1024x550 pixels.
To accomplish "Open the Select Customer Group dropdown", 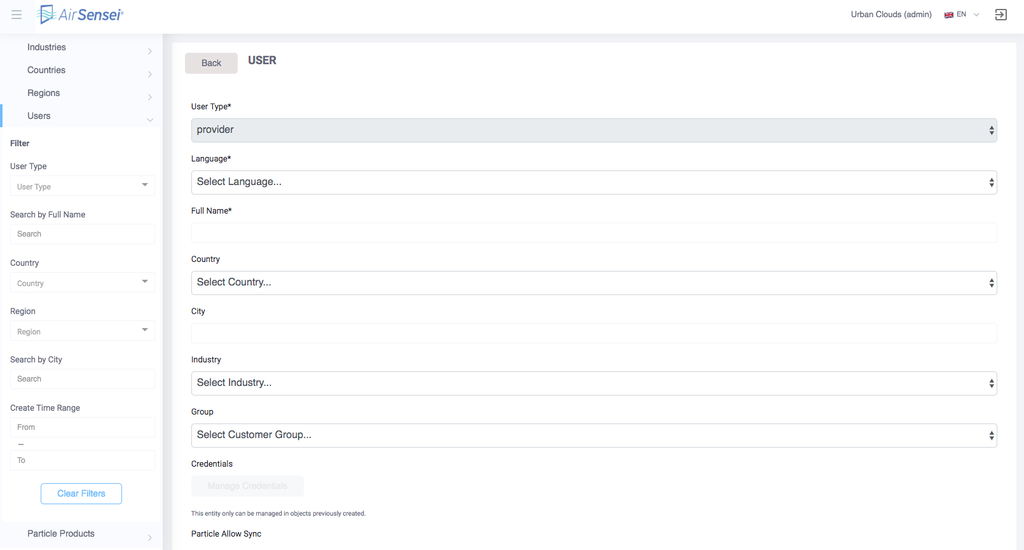I will [x=593, y=435].
